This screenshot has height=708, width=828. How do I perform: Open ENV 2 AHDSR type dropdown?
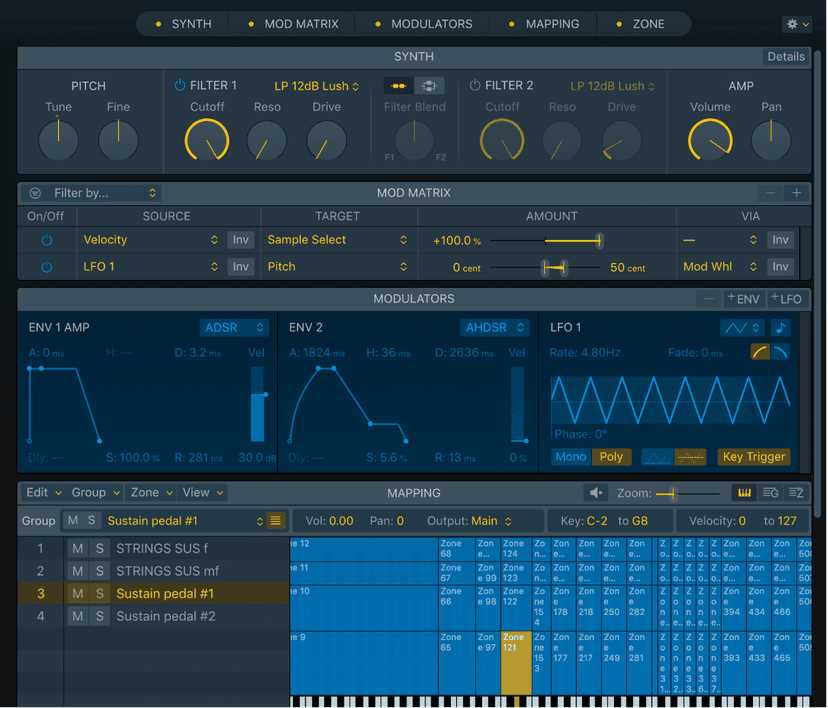(x=494, y=328)
